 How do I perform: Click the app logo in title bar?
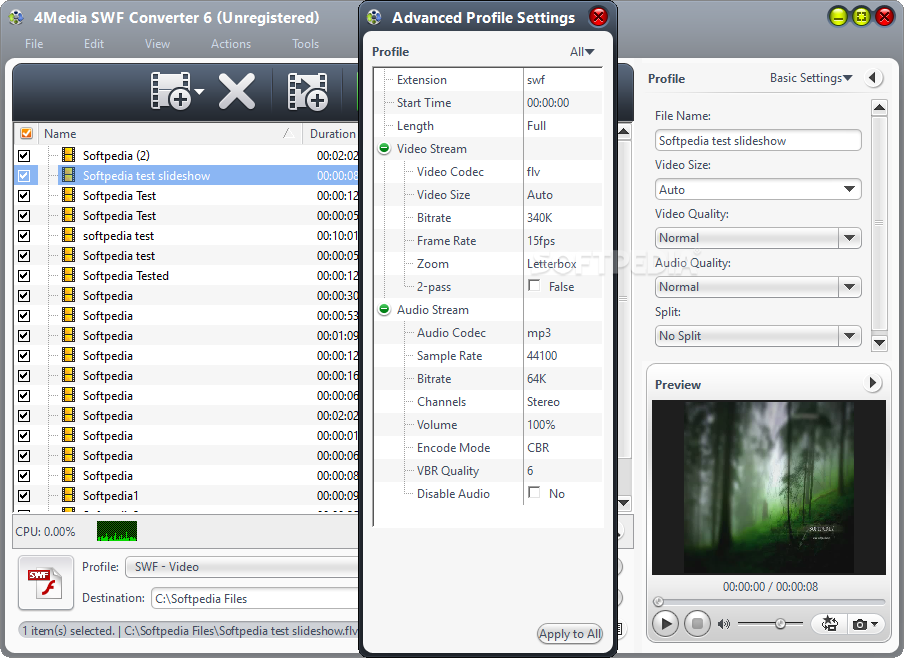[x=16, y=17]
